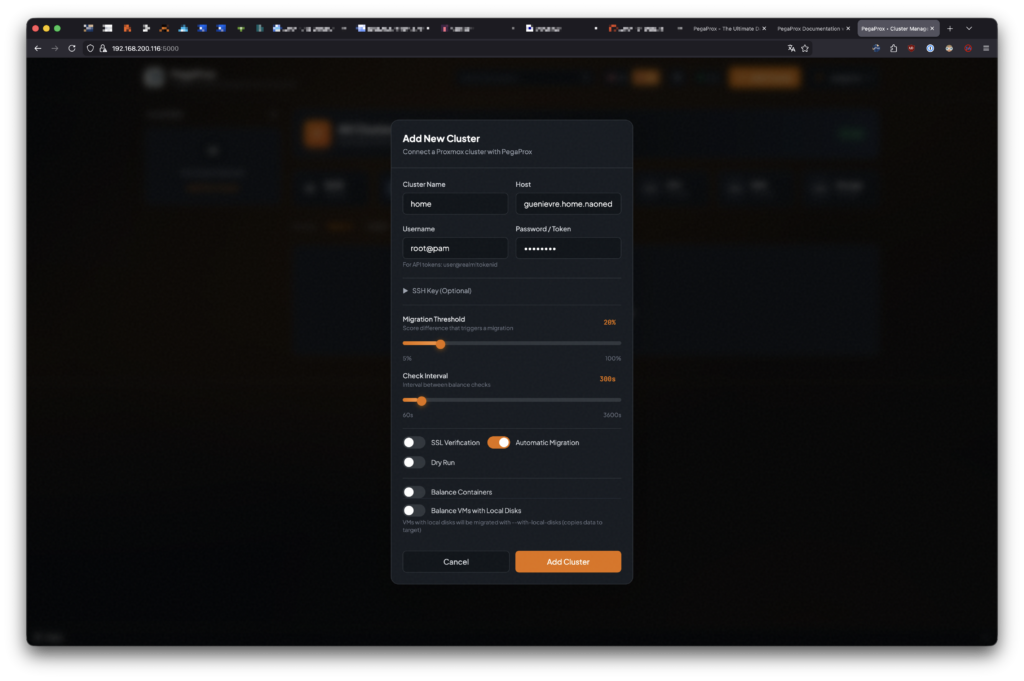Screen dimensions: 1024x681
Task: Open a new tab with the plus icon
Action: click(950, 28)
